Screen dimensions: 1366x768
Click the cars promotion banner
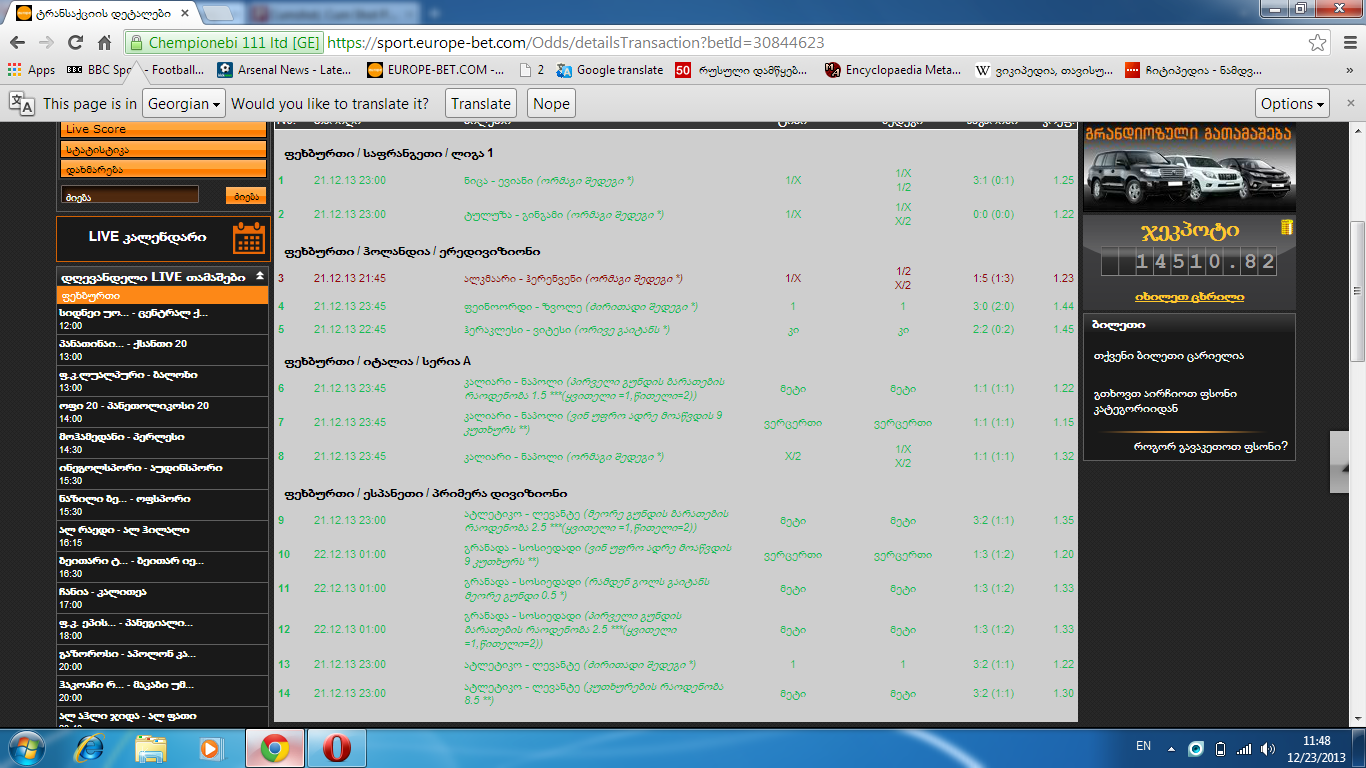click(x=1189, y=167)
